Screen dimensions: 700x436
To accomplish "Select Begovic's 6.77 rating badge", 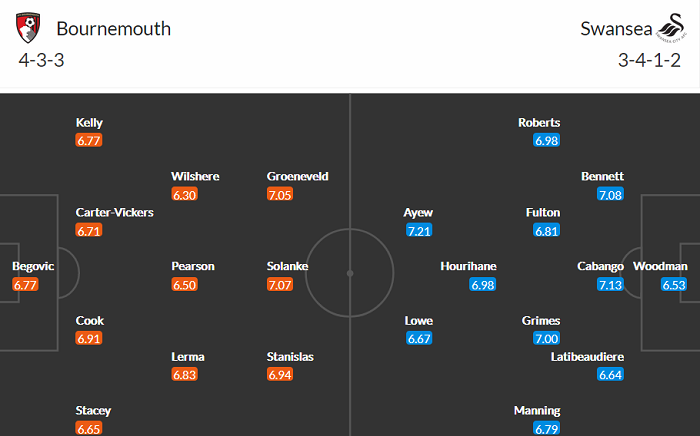I will click(26, 285).
